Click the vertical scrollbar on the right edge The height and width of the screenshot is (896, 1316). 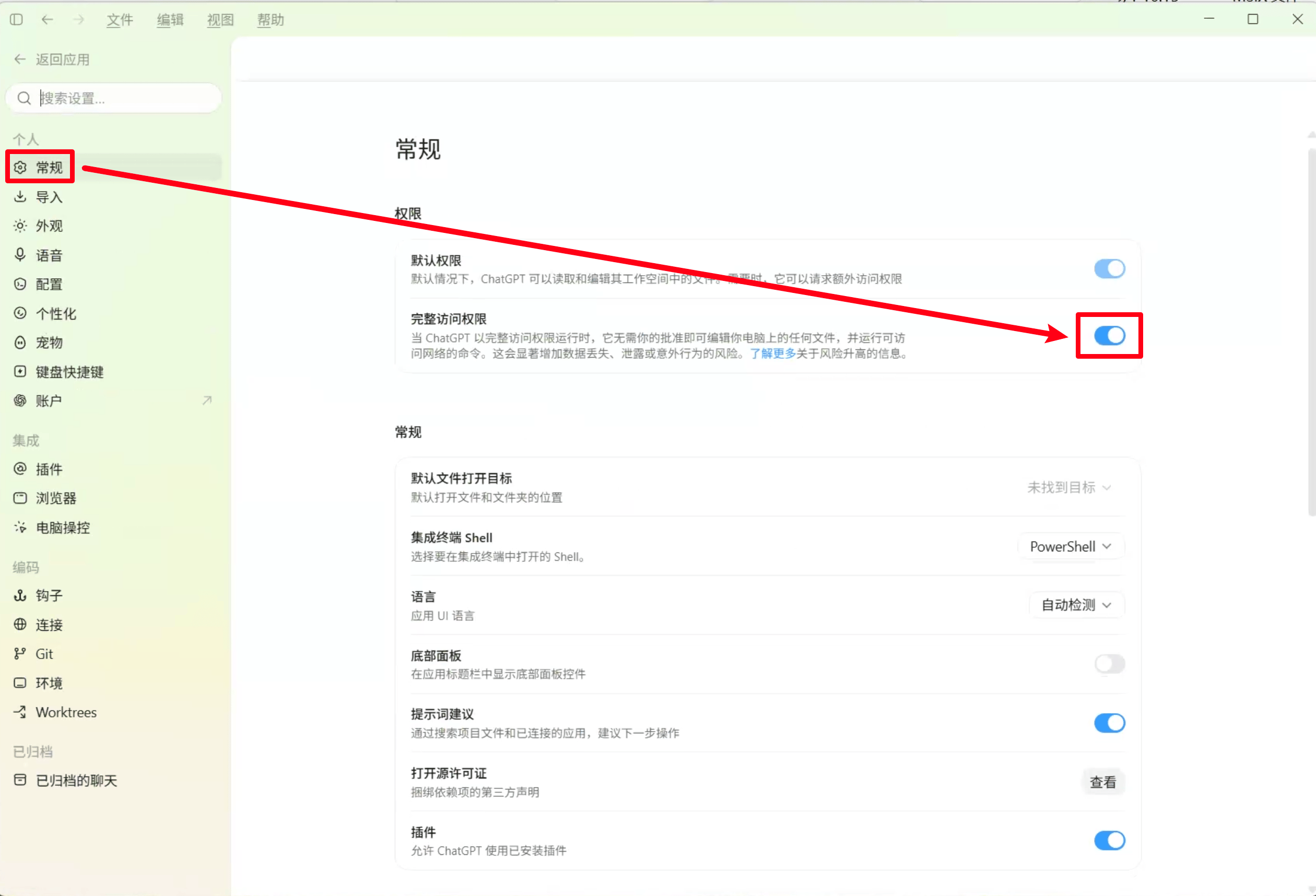pyautogui.click(x=1311, y=332)
